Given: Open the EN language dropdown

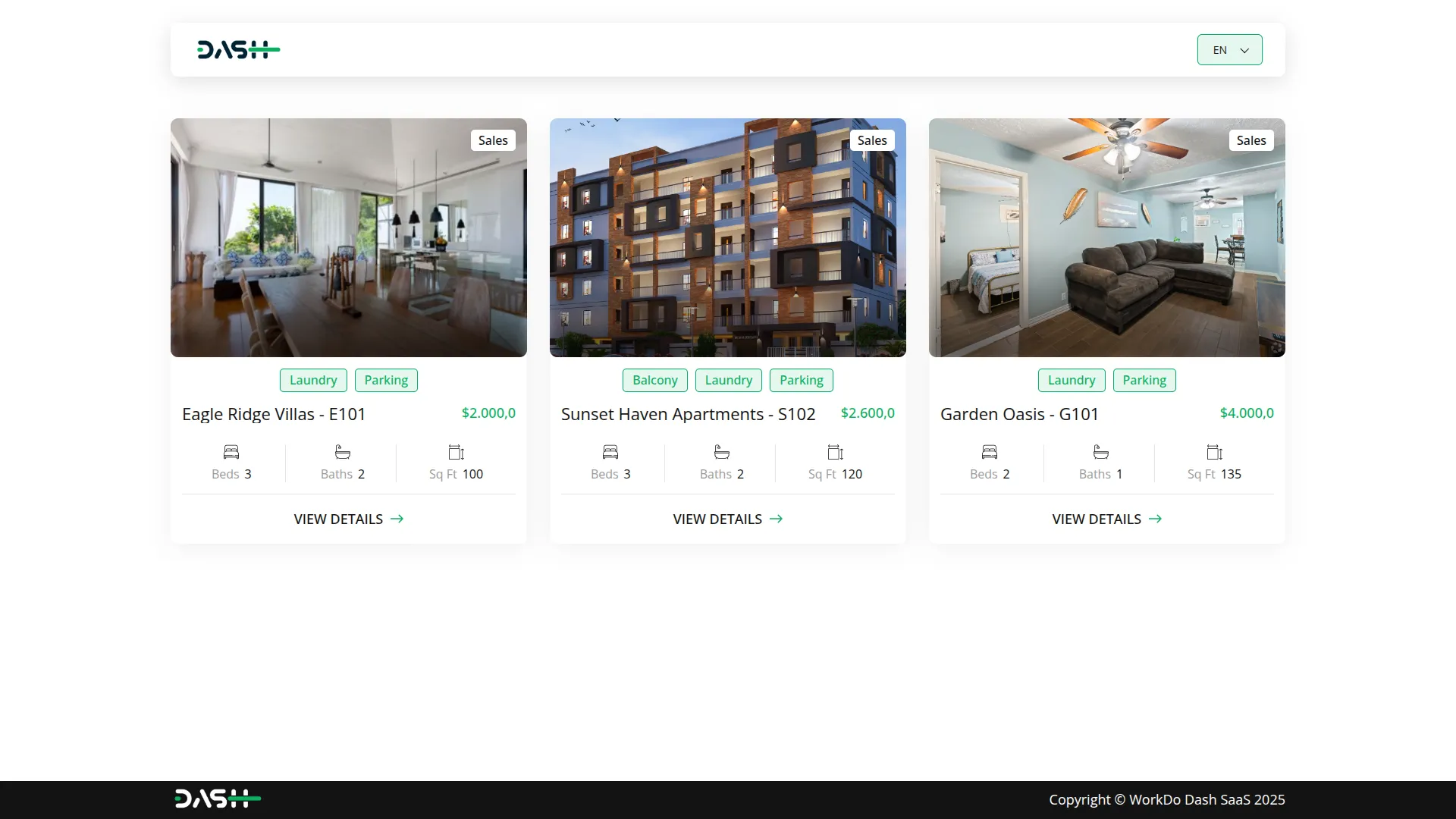Looking at the screenshot, I should click(x=1229, y=49).
